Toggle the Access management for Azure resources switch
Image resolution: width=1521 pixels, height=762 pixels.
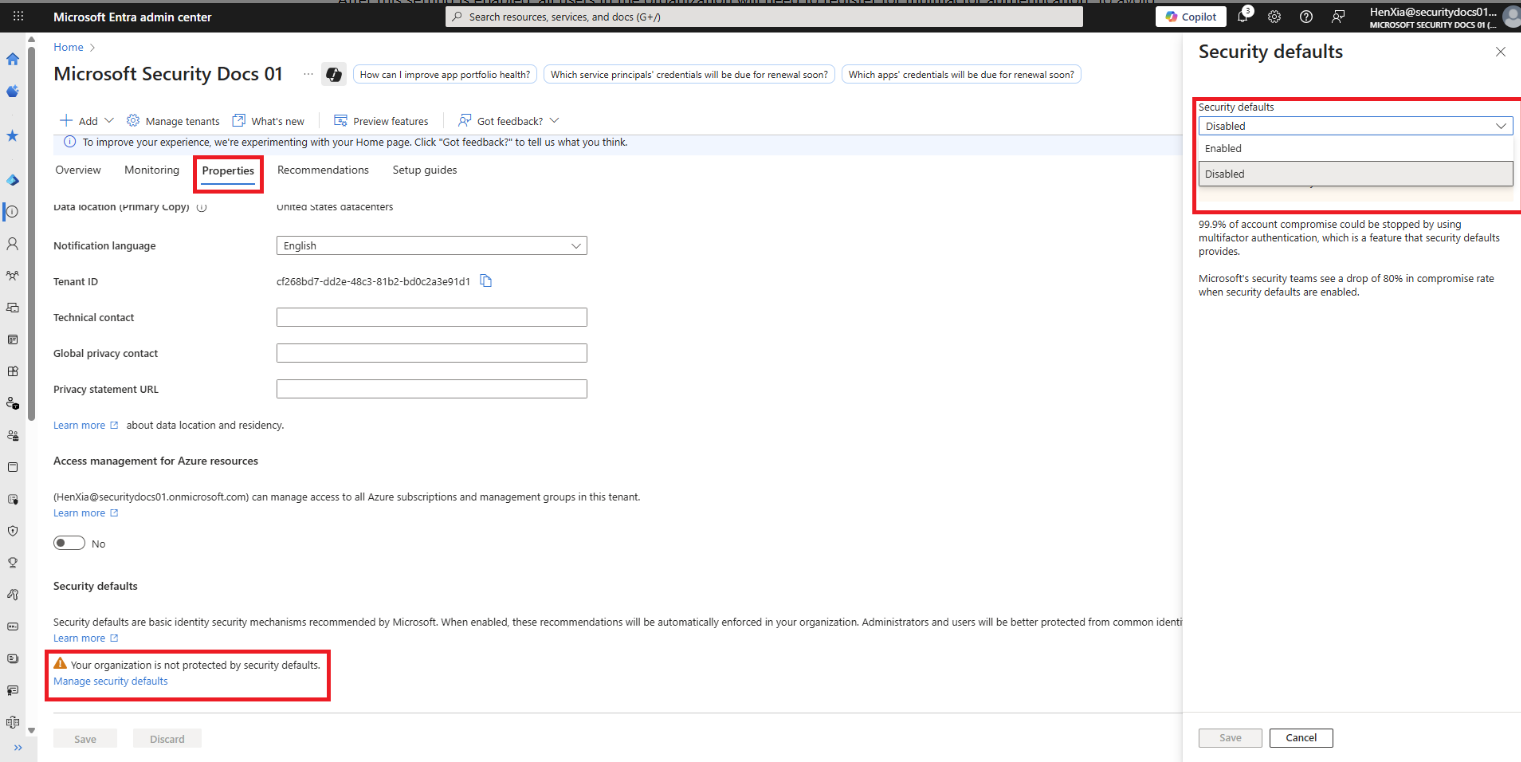pos(69,542)
